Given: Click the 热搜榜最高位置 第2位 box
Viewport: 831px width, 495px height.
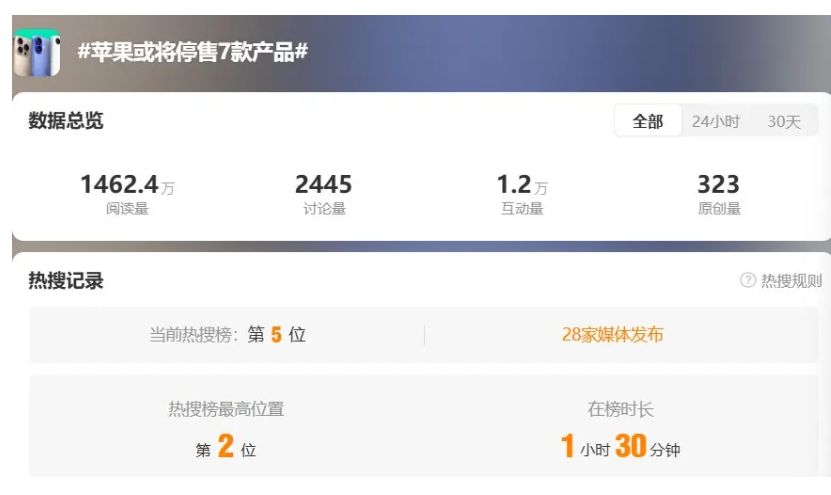Looking at the screenshot, I should coord(226,427).
